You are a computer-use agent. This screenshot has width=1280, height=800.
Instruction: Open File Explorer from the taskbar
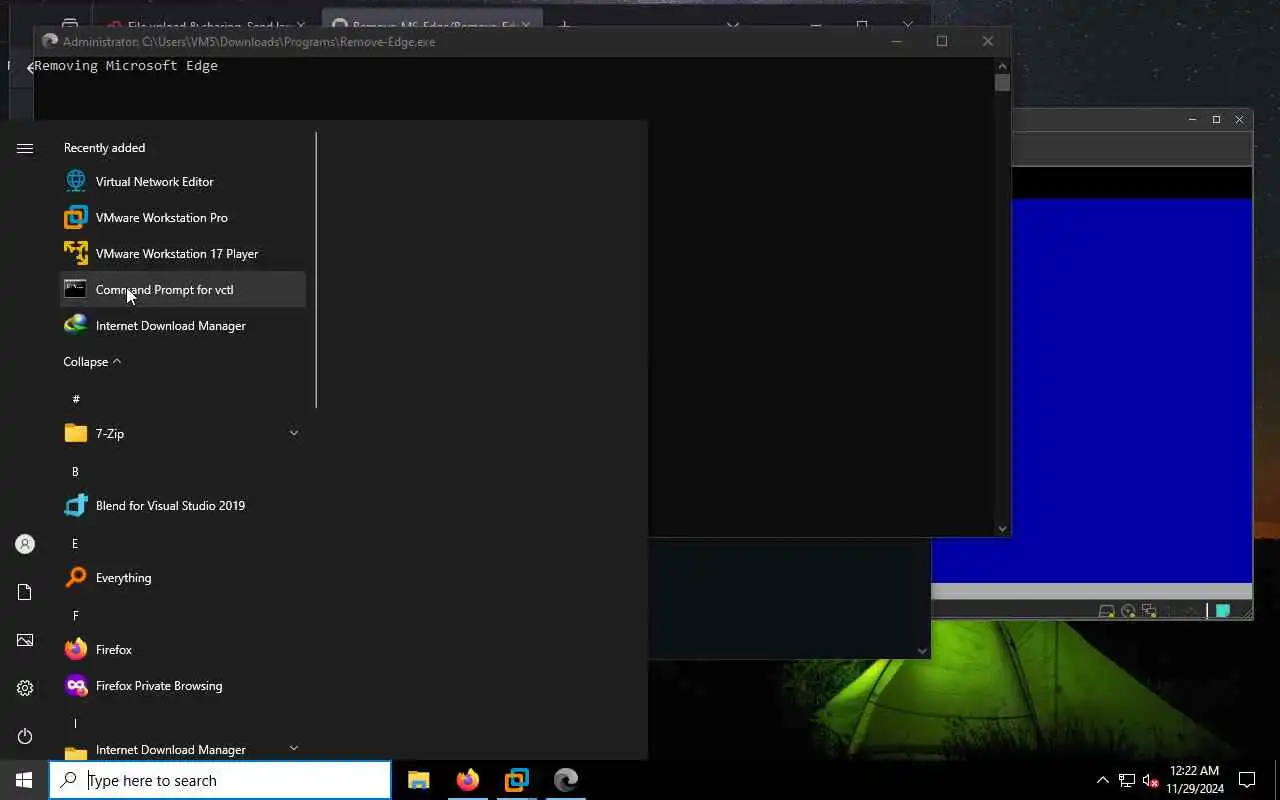tap(419, 780)
